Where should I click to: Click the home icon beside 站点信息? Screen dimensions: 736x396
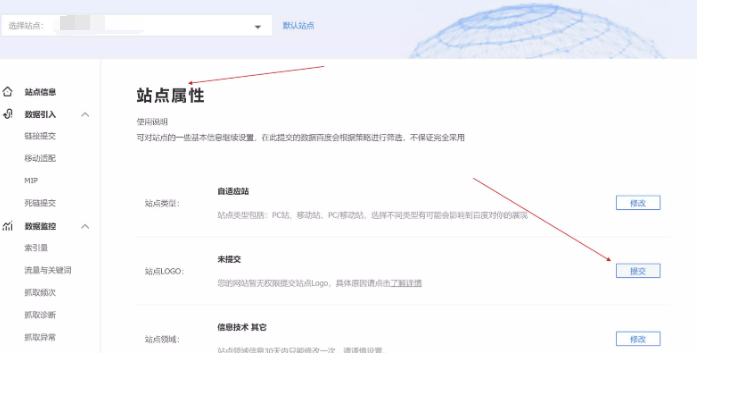point(8,91)
